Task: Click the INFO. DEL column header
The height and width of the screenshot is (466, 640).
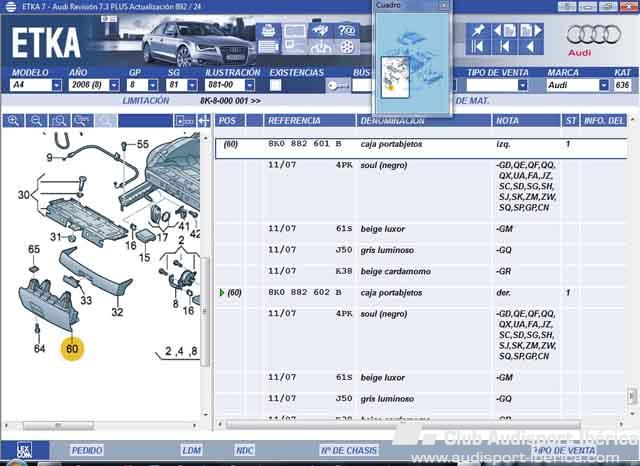Action: [x=604, y=121]
